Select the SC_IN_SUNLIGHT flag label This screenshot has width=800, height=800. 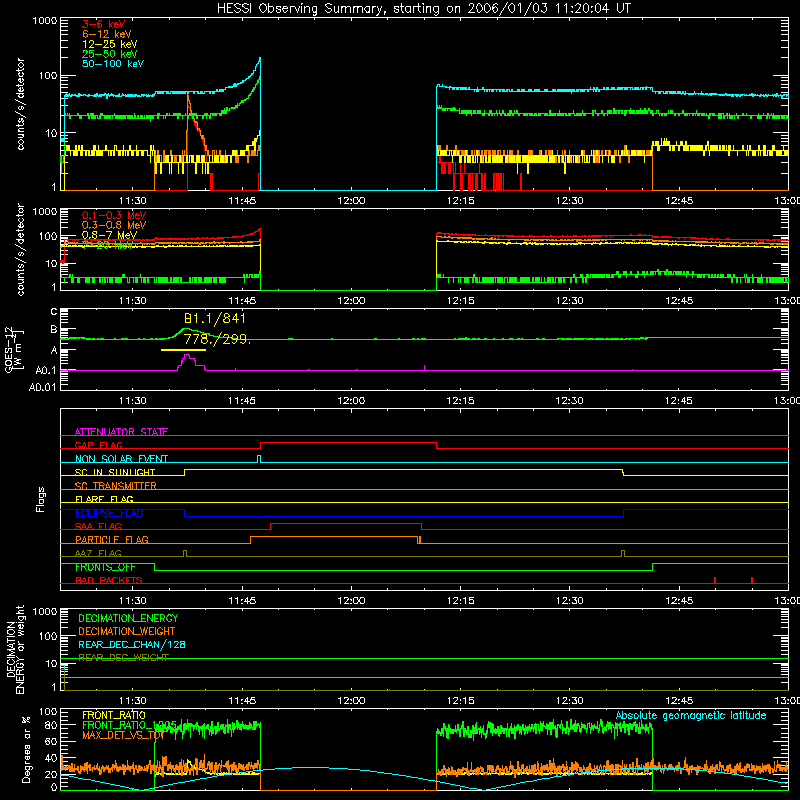coord(115,472)
